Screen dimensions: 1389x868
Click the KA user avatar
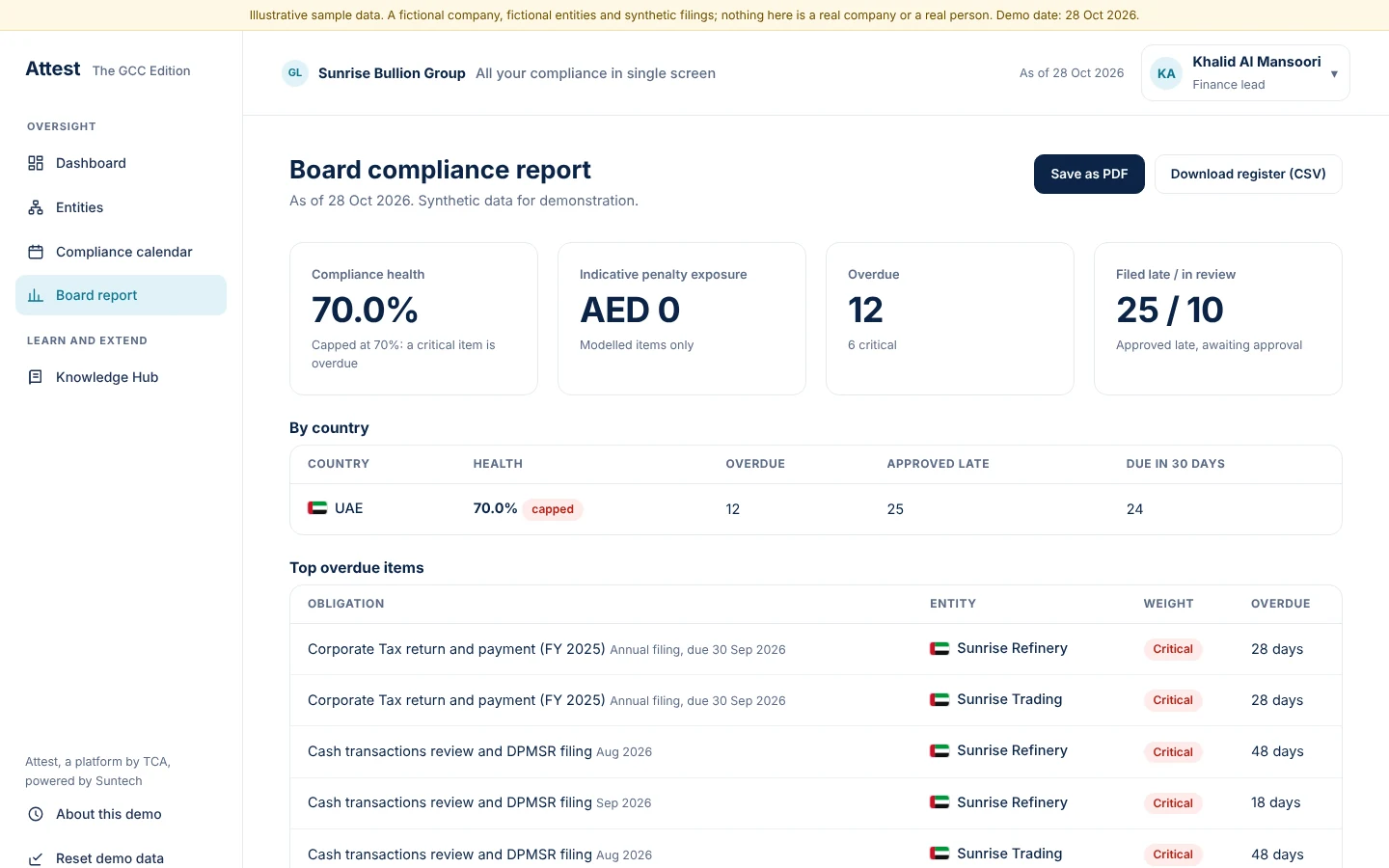(1166, 73)
